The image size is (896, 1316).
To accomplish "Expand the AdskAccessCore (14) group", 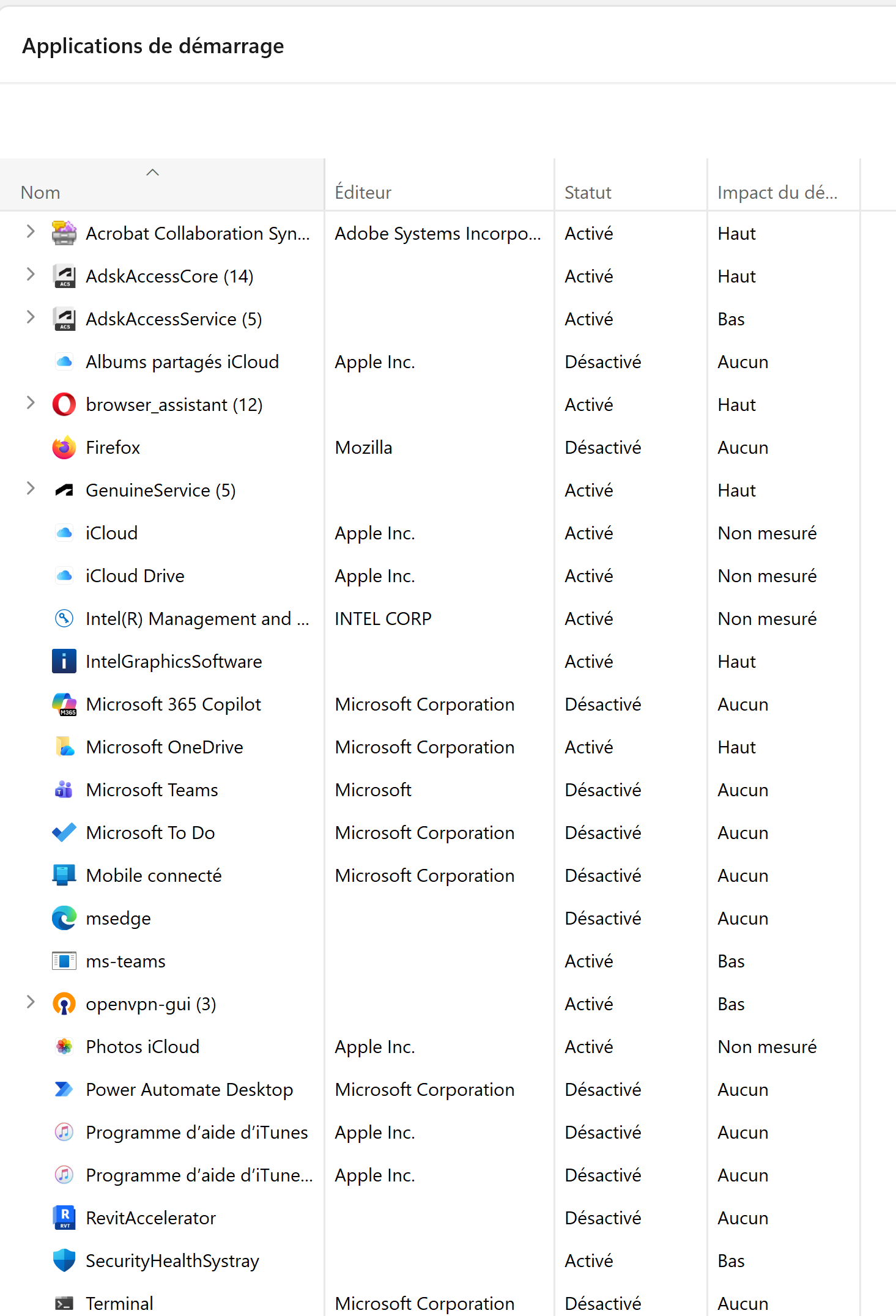I will pyautogui.click(x=31, y=275).
